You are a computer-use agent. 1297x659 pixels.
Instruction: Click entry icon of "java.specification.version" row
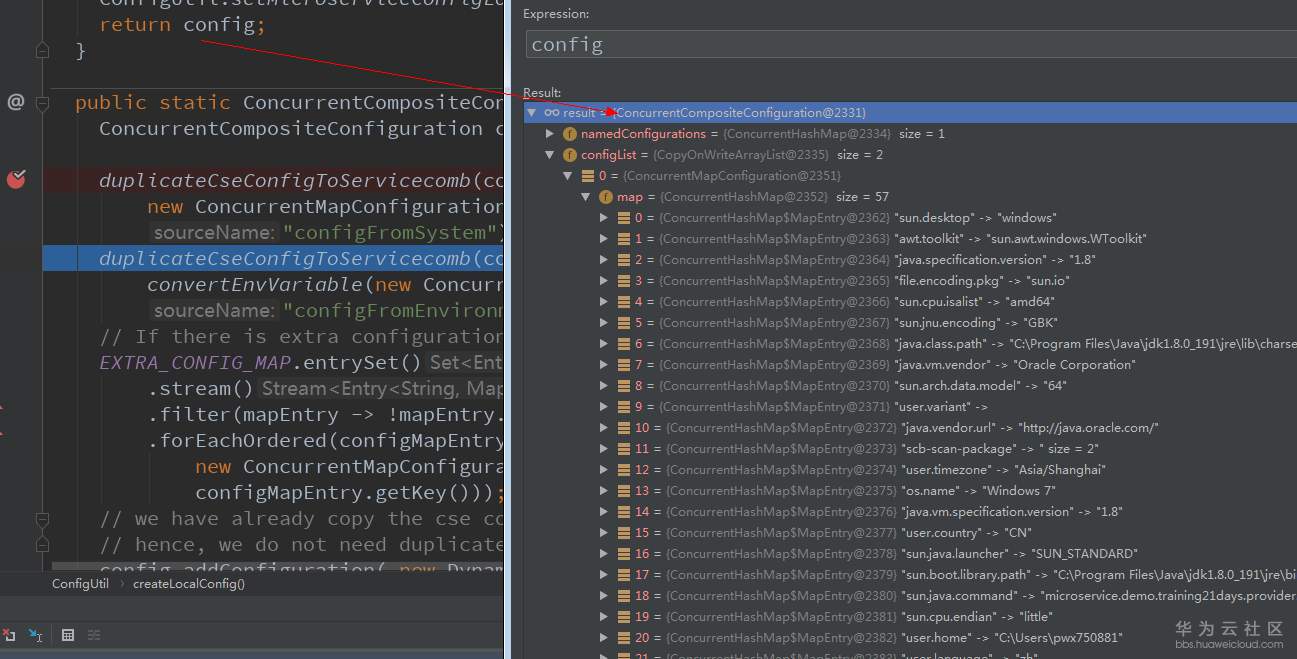click(624, 260)
